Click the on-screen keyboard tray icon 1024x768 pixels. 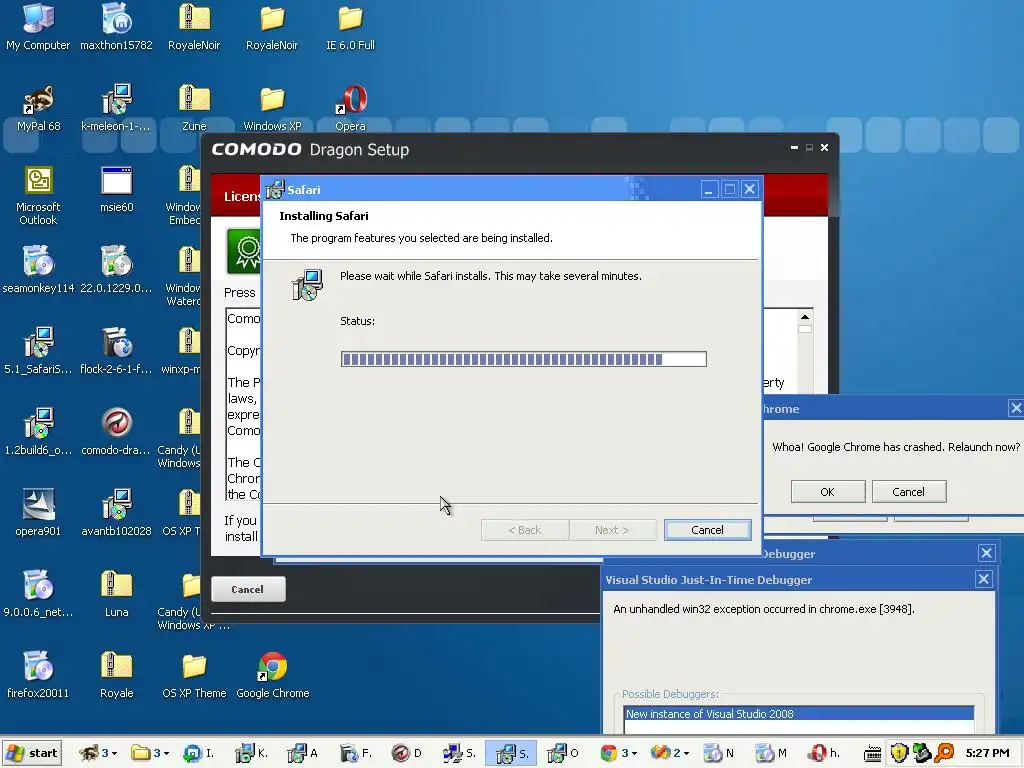872,754
